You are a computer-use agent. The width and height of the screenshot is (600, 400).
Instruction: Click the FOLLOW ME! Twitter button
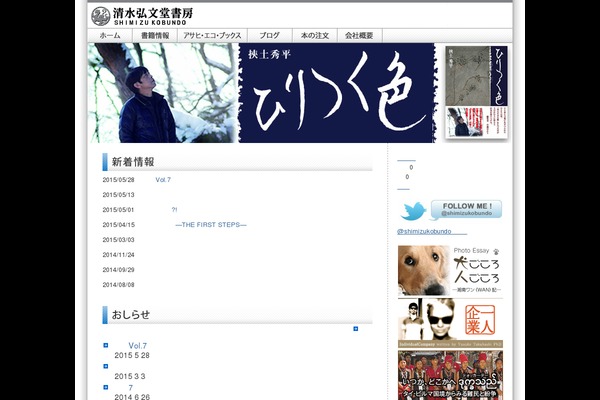pyautogui.click(x=466, y=209)
